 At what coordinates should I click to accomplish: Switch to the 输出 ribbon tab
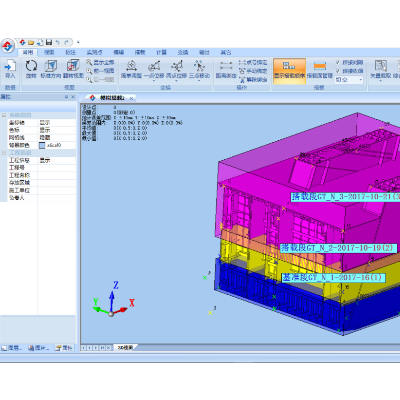[204, 52]
